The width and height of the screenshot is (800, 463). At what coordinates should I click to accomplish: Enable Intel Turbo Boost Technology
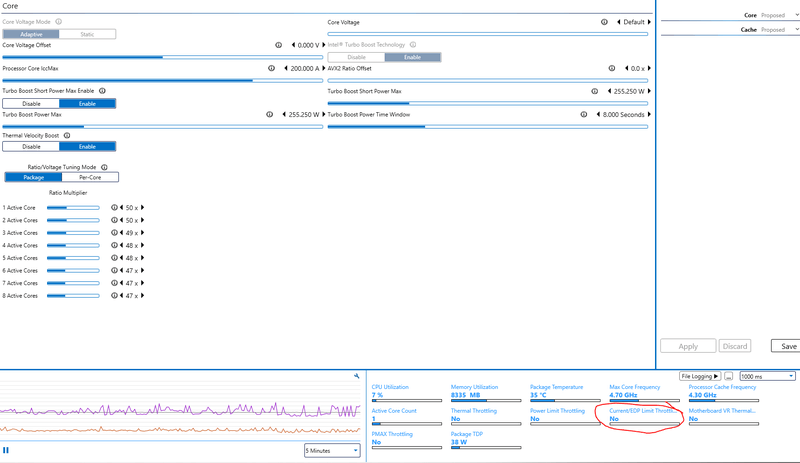pyautogui.click(x=412, y=57)
